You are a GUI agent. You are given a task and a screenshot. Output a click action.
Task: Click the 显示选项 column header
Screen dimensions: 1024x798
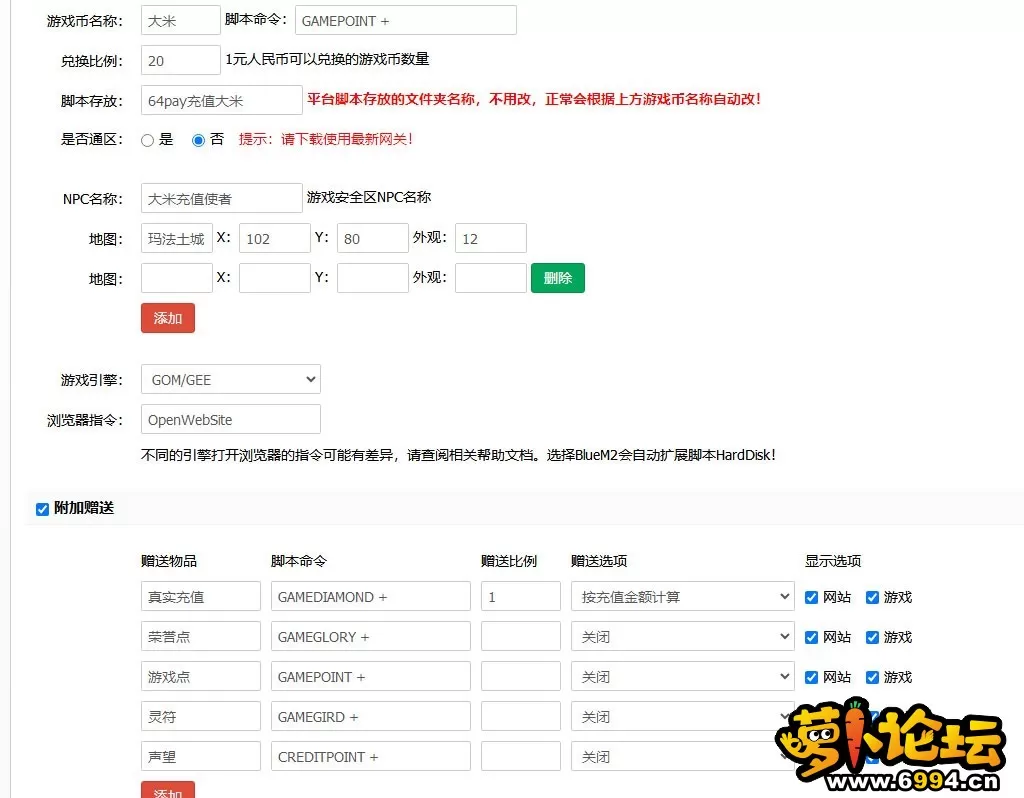(x=833, y=561)
